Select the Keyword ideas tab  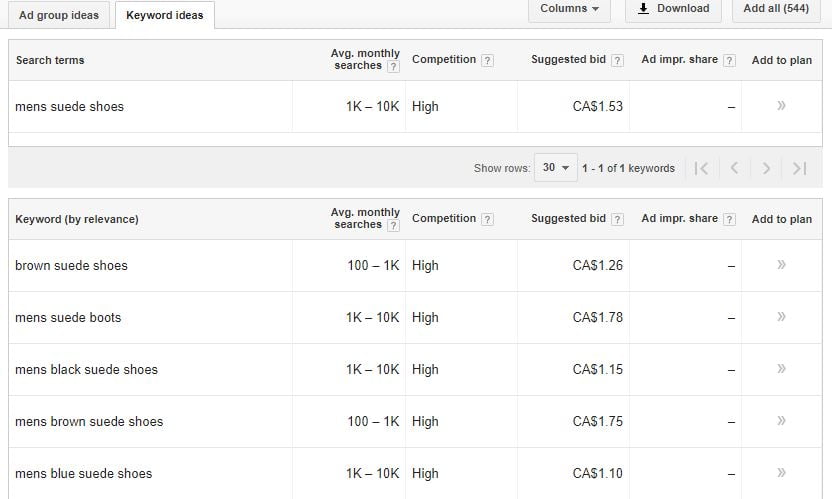pos(164,15)
